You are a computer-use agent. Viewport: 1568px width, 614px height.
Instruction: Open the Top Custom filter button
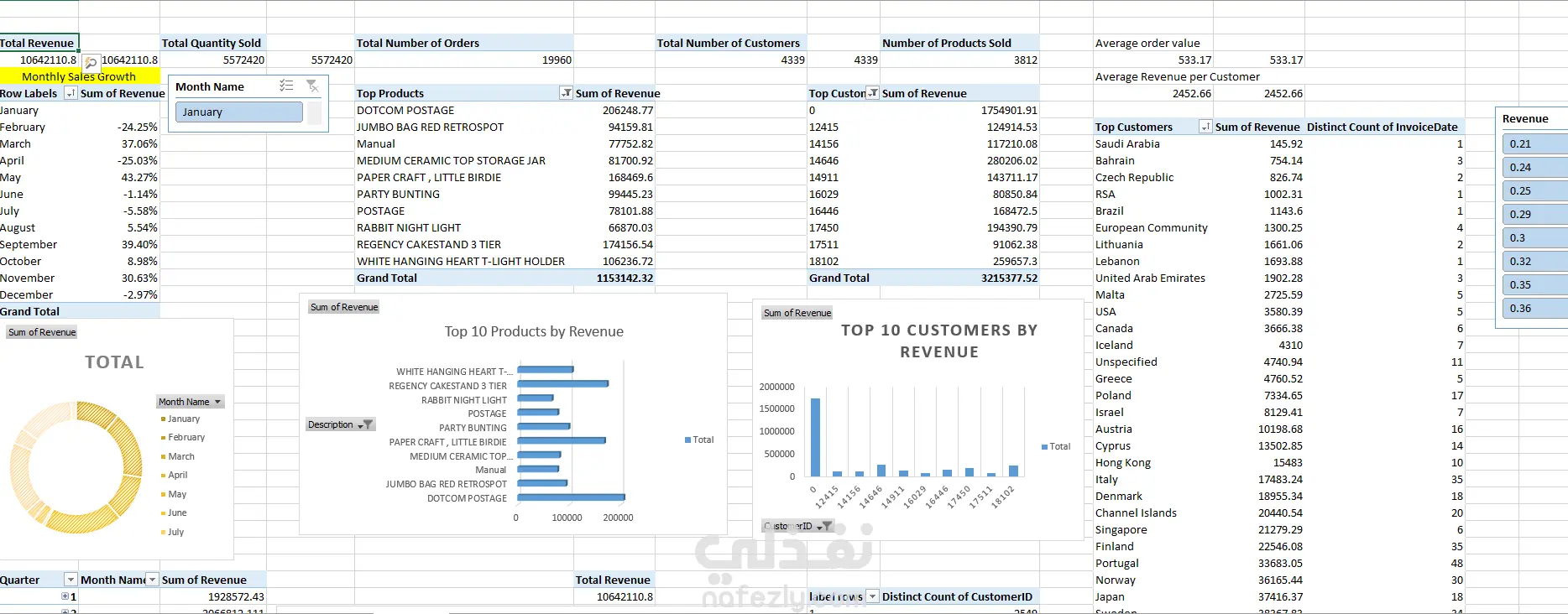tap(873, 93)
